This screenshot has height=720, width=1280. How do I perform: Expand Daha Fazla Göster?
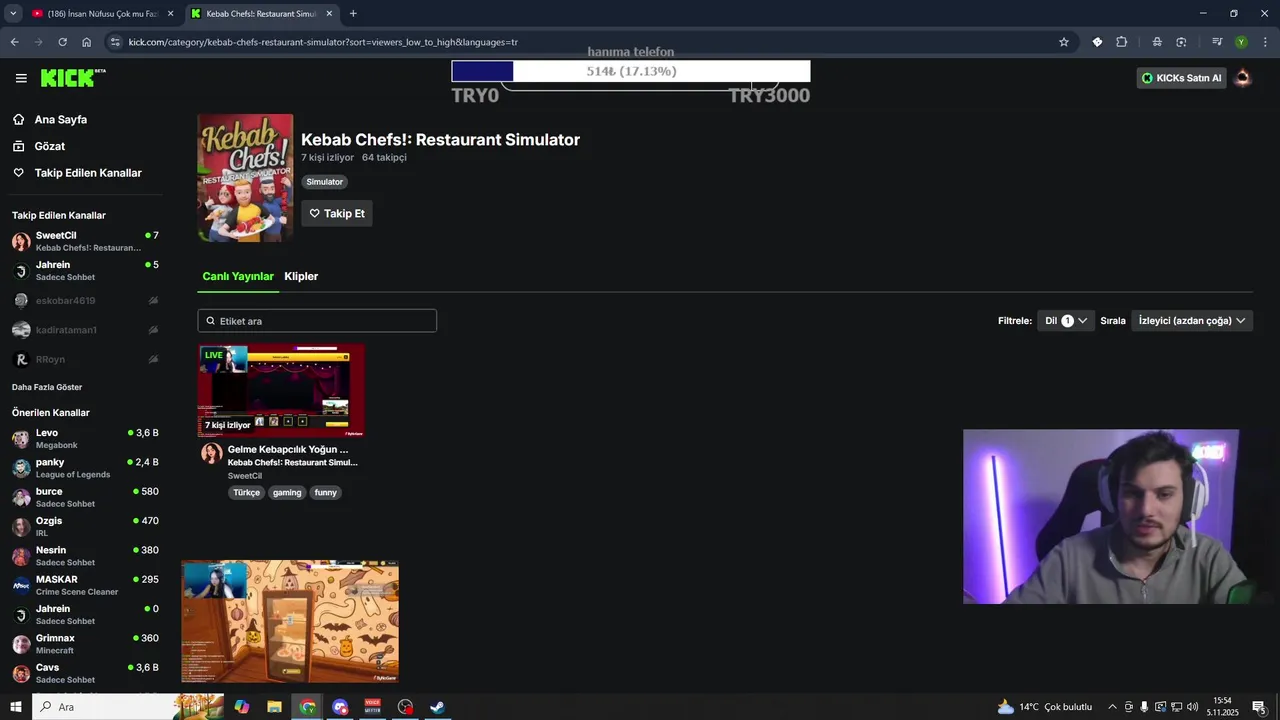tap(47, 387)
